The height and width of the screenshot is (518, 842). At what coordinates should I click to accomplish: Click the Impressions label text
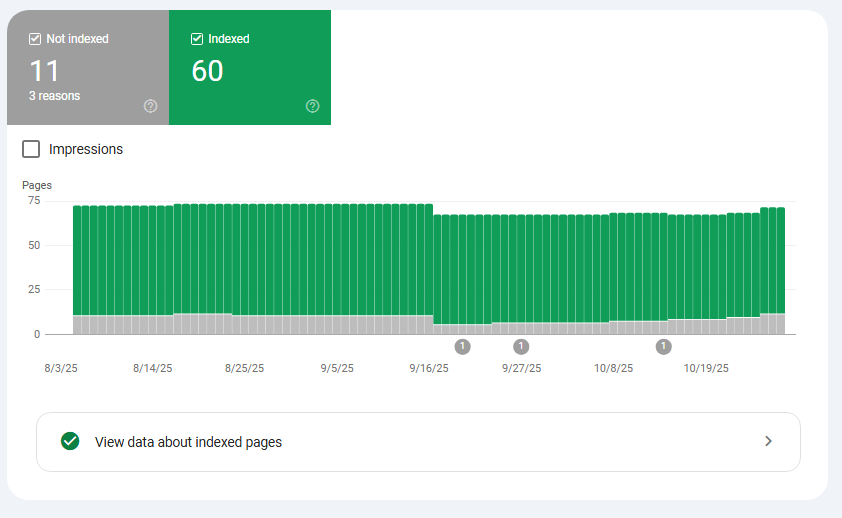point(86,149)
